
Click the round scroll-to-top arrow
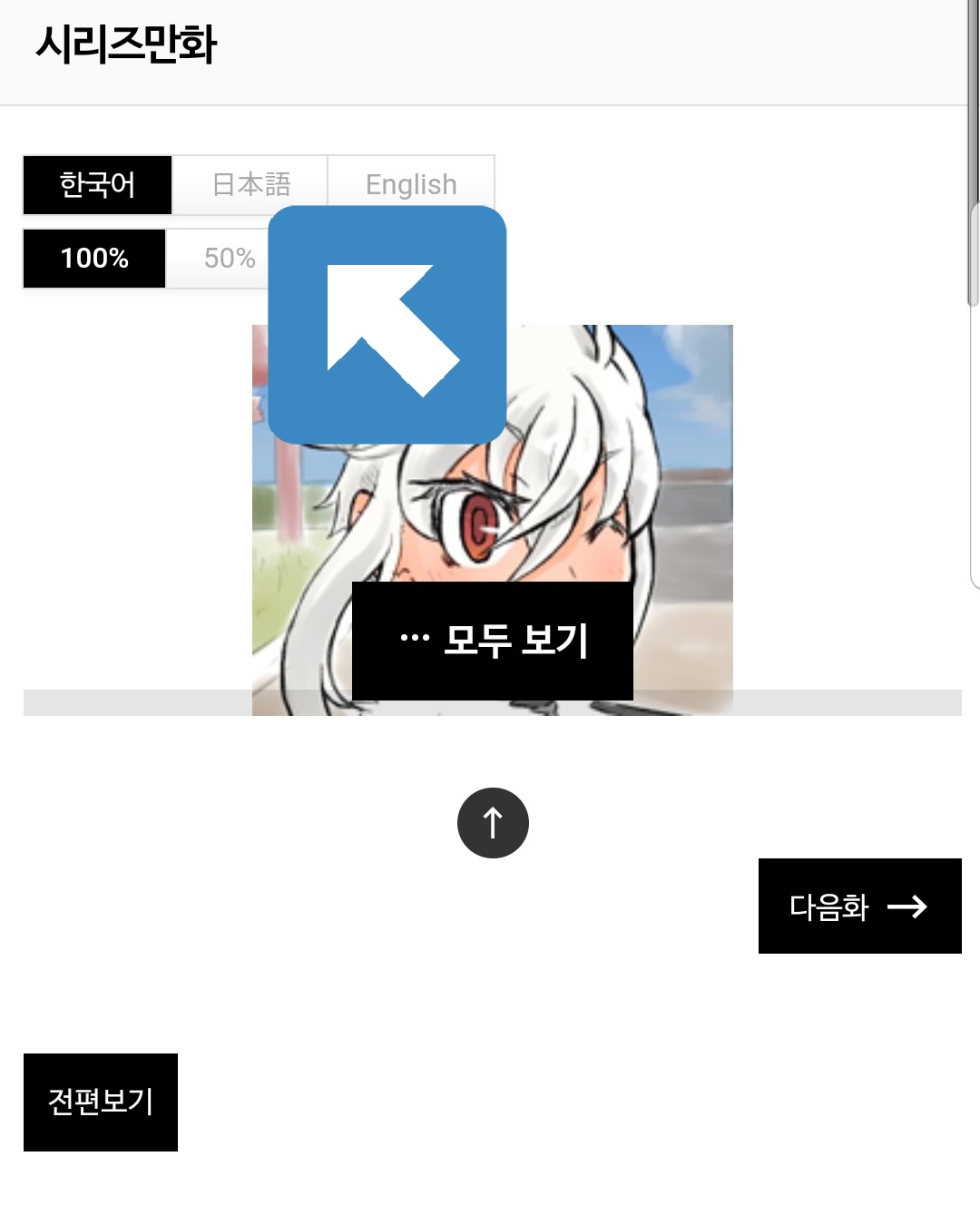click(493, 823)
